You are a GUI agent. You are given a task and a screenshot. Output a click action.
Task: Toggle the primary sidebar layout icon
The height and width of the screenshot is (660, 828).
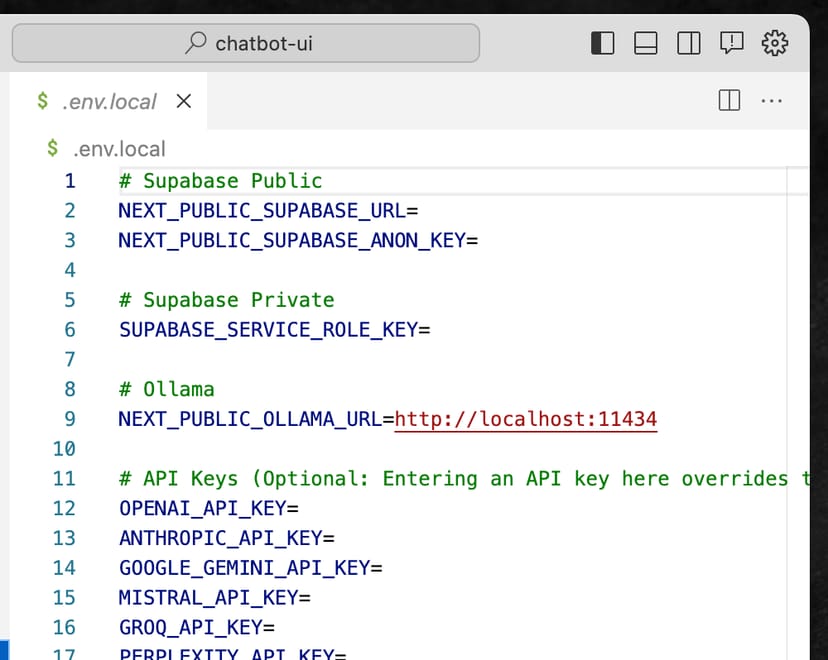pos(602,43)
